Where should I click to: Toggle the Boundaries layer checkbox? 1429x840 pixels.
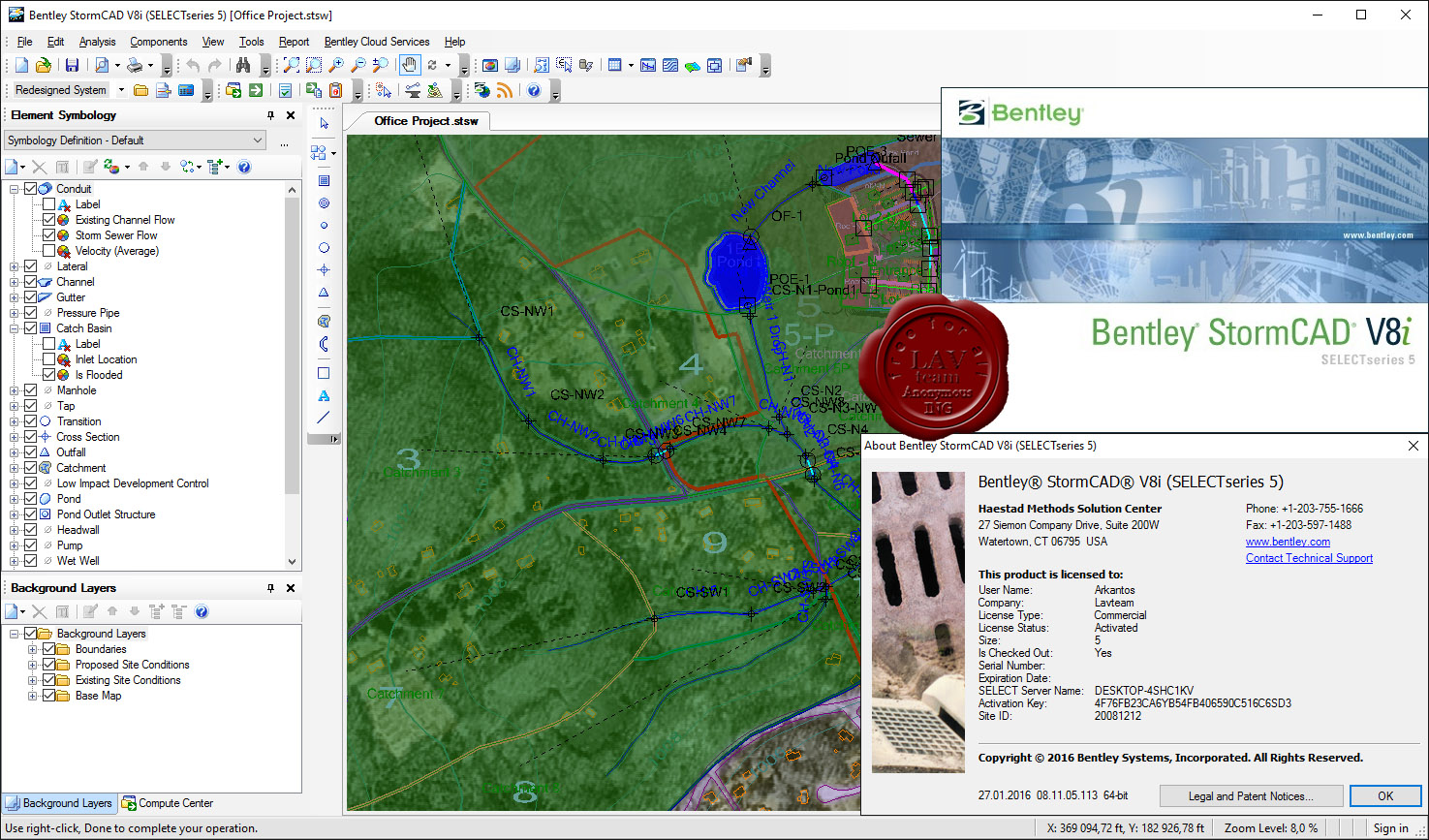48,649
